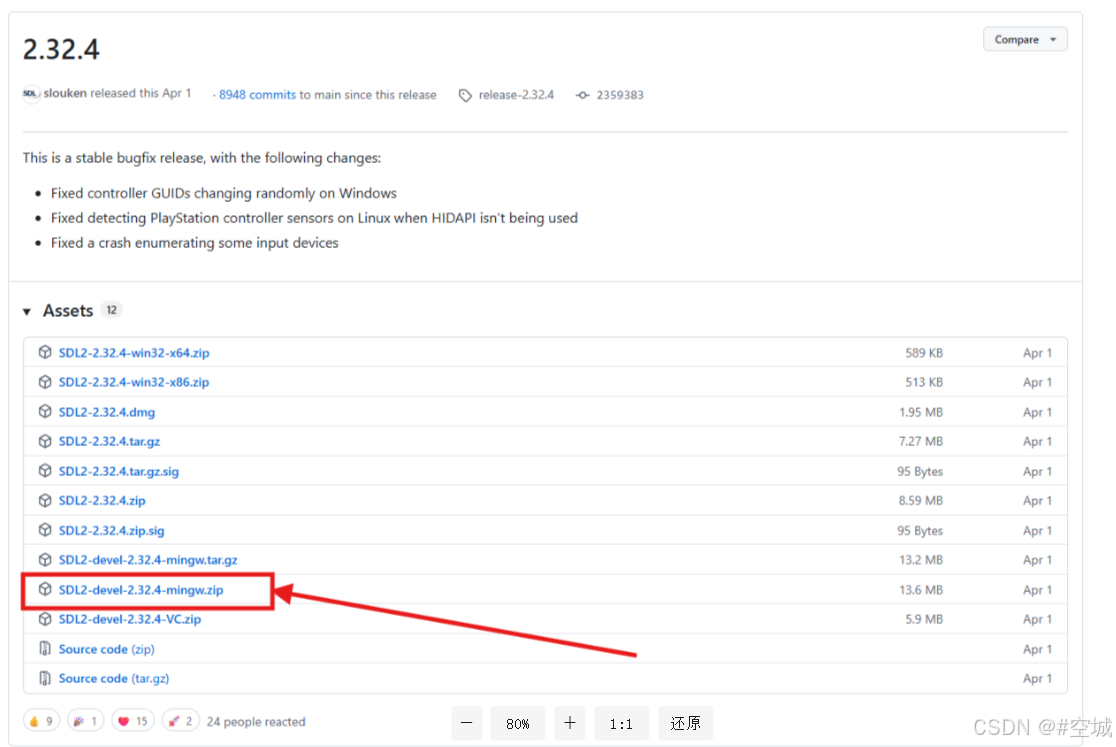Open slouken's profile link
The image size is (1116, 747).
click(65, 93)
